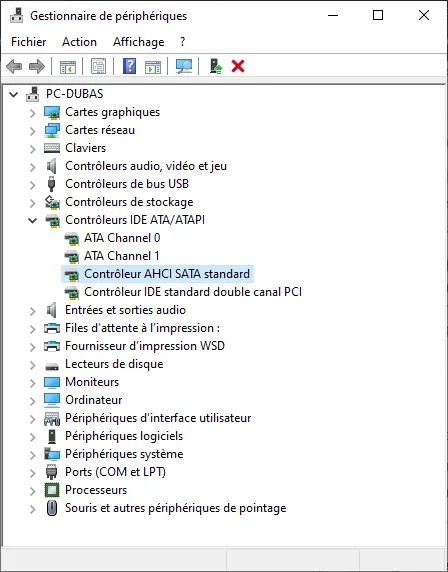Click the show/hide console tree icon
Image resolution: width=448 pixels, height=572 pixels.
tap(68, 67)
